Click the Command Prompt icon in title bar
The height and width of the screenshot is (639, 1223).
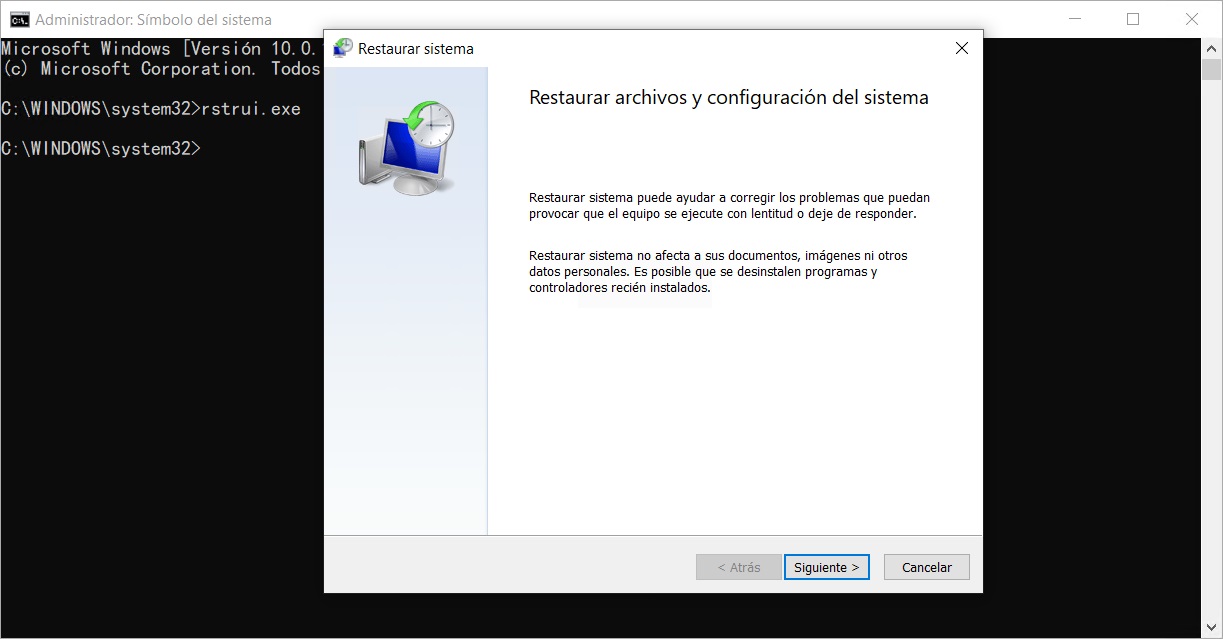(x=19, y=19)
